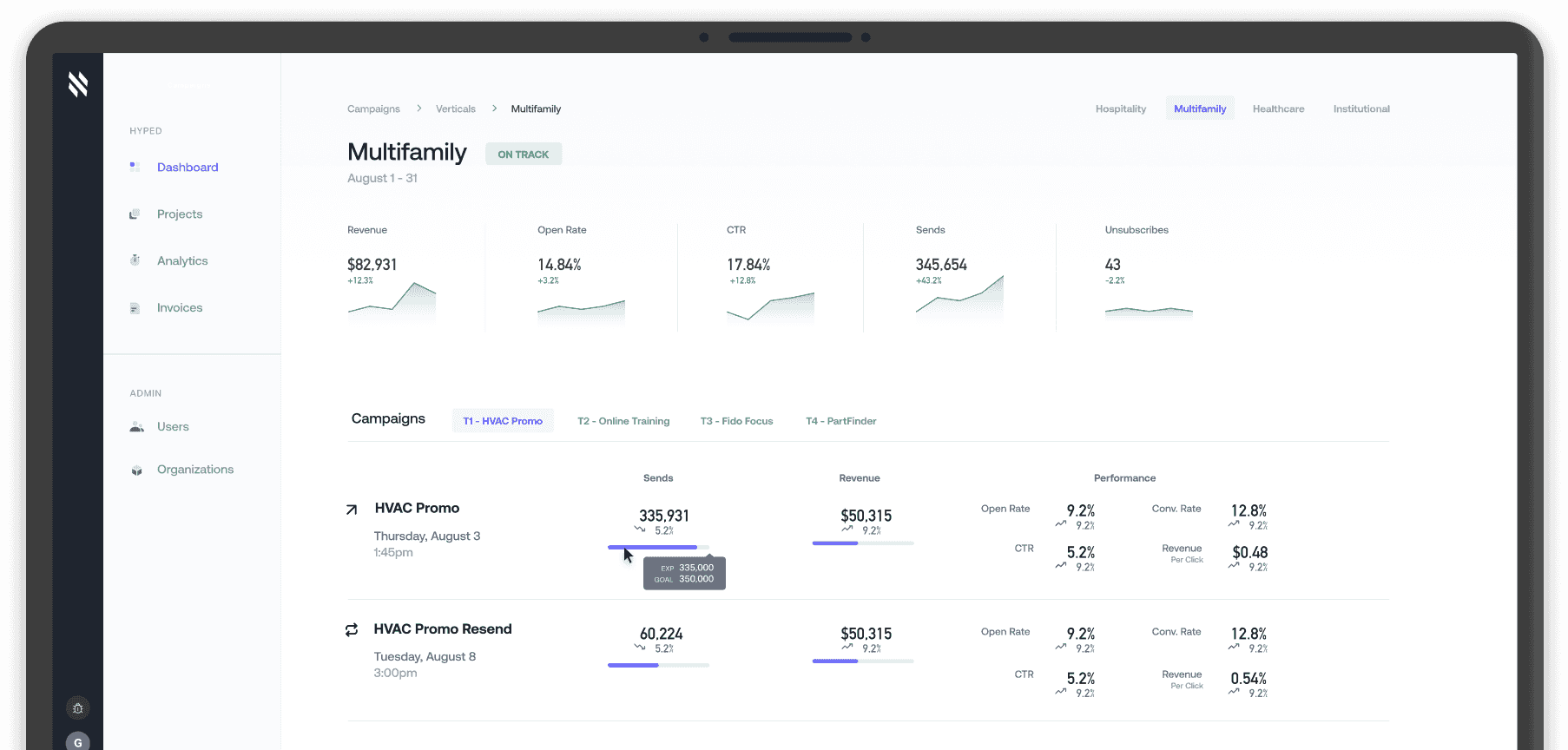Viewport: 1568px width, 750px height.
Task: Click the Organizations cube icon
Action: (x=136, y=470)
